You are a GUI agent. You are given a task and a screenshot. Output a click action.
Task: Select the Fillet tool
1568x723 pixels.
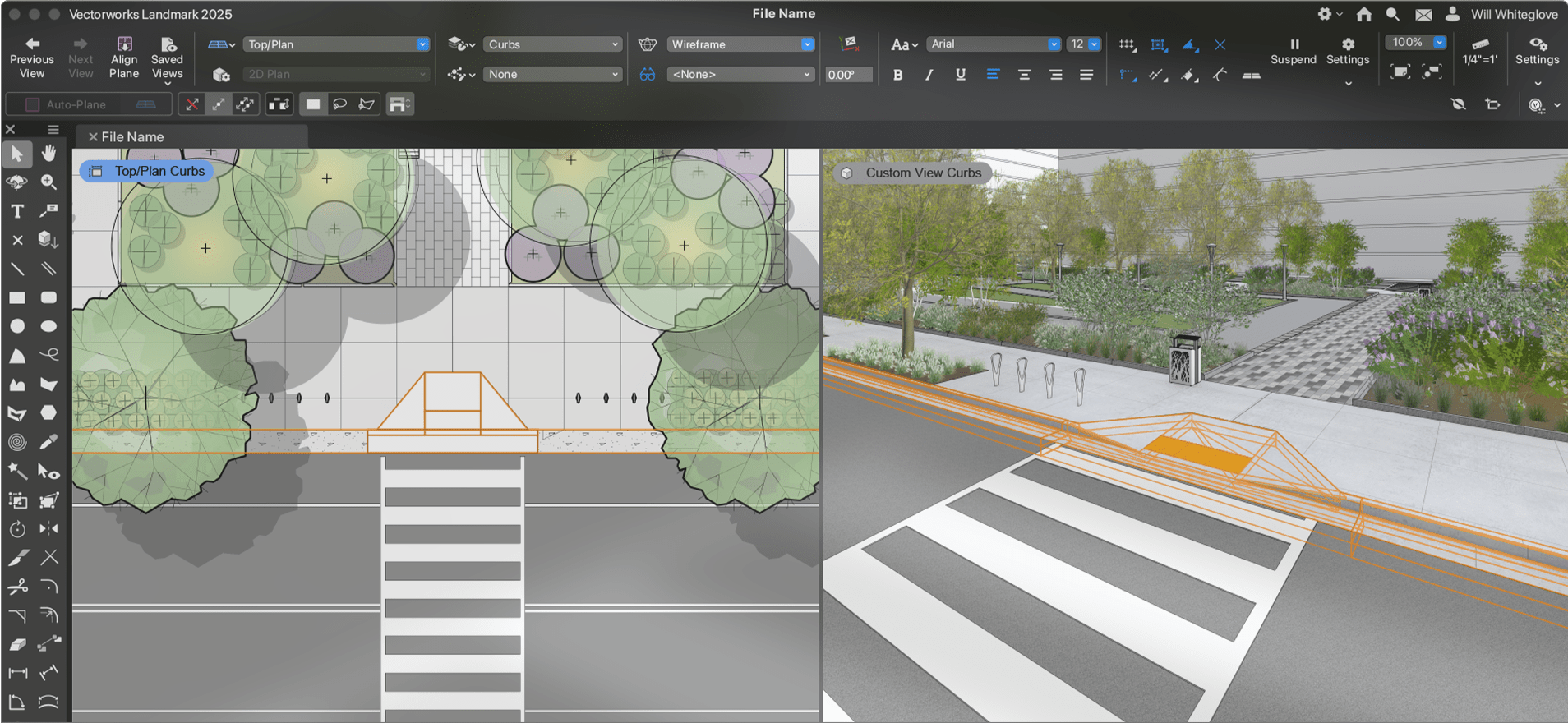point(49,587)
